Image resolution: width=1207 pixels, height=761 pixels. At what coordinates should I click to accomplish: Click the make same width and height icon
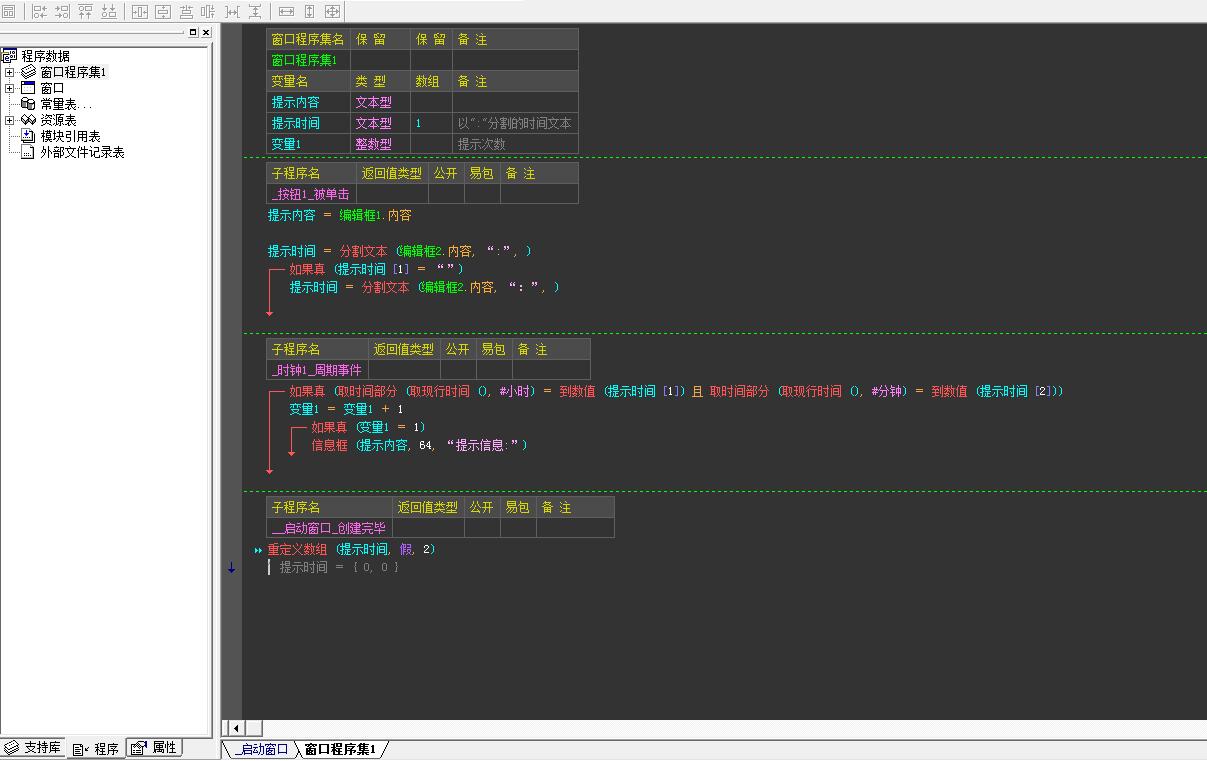tap(332, 12)
